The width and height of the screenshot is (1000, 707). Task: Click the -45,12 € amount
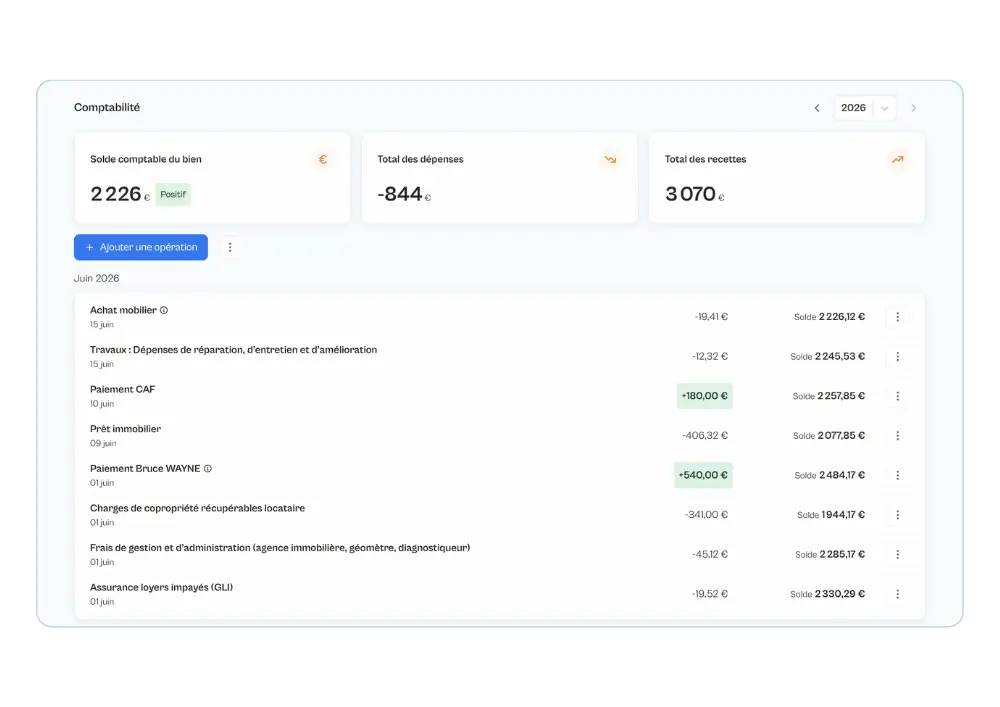tap(710, 554)
